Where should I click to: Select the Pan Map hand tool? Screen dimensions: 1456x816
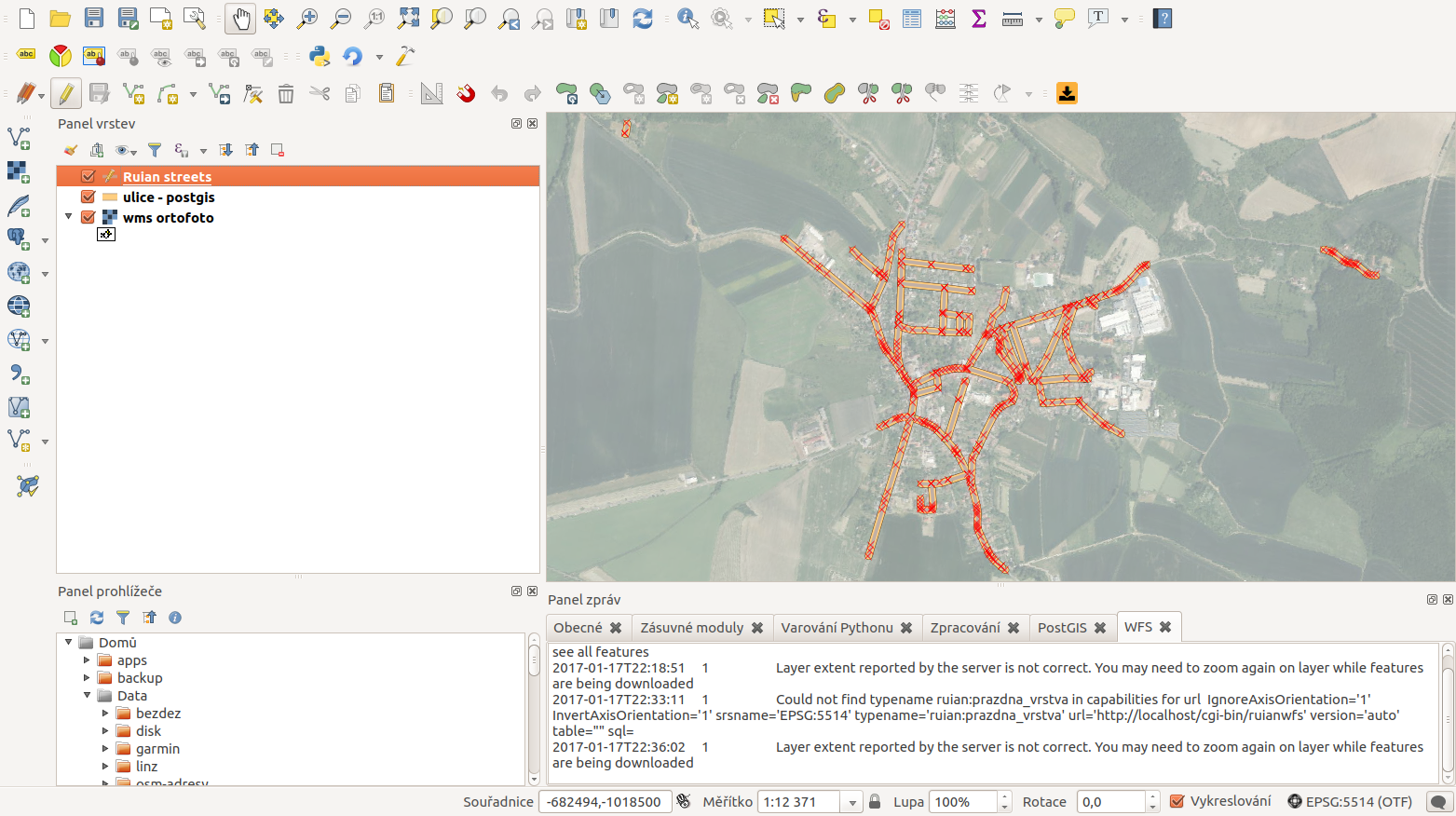pyautogui.click(x=239, y=19)
